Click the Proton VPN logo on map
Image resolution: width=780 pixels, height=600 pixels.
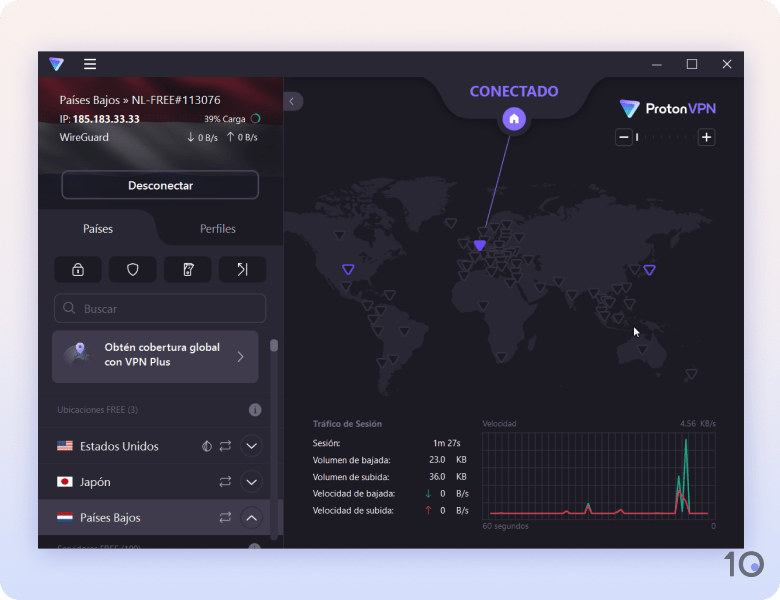(668, 108)
